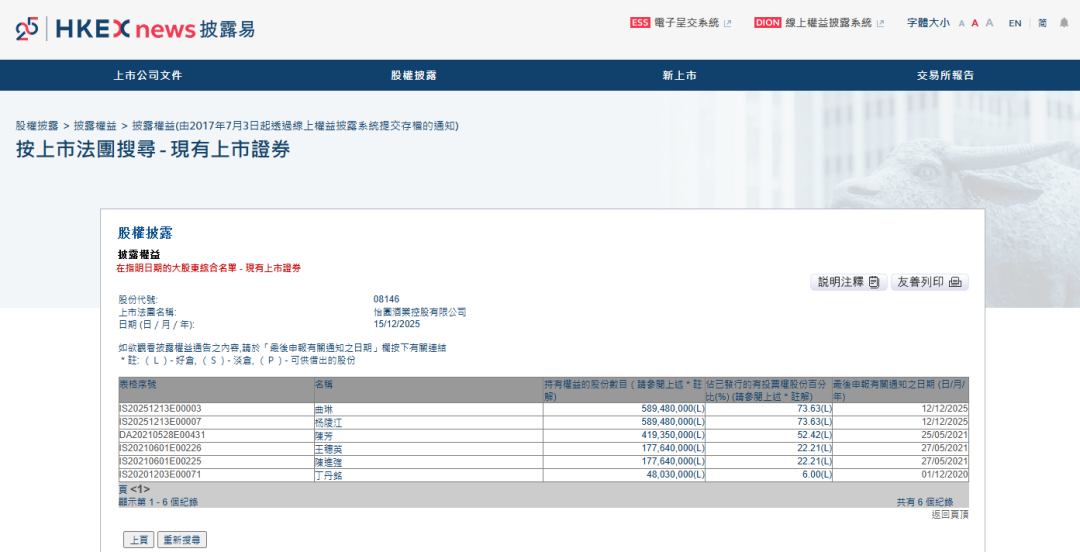Open the 12/12/2025 notice date for 曲琳
Viewport: 1080px width, 552px height.
click(x=944, y=409)
